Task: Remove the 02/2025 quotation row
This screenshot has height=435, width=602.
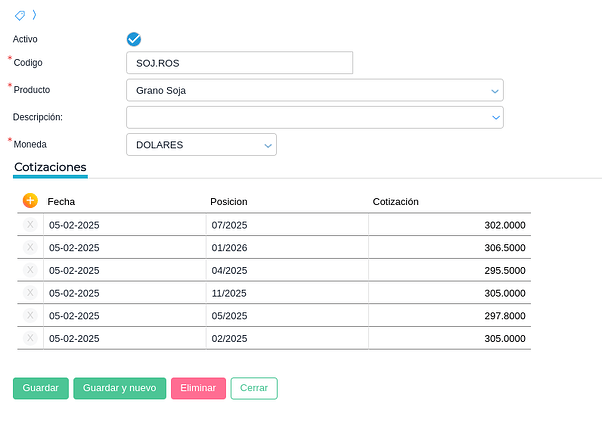Action: coord(30,338)
